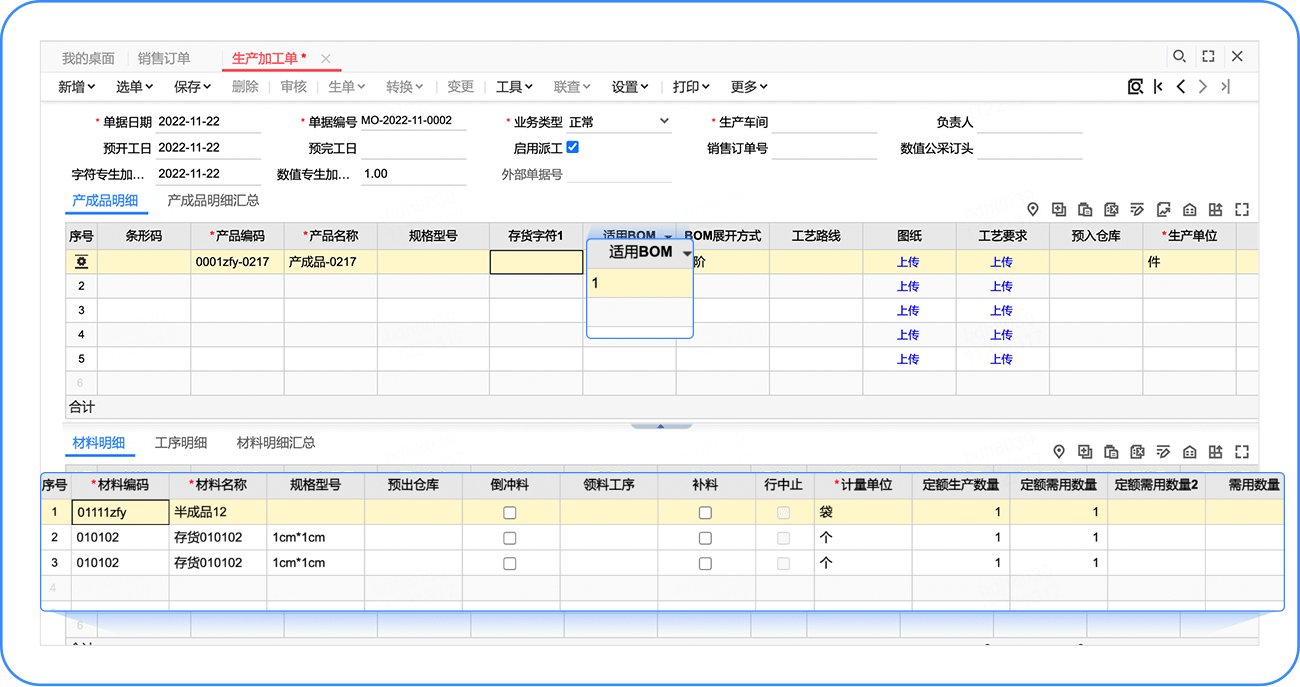This screenshot has height=687, width=1300.
Task: Open the document lookup icon in toolbar
Action: (x=1135, y=87)
